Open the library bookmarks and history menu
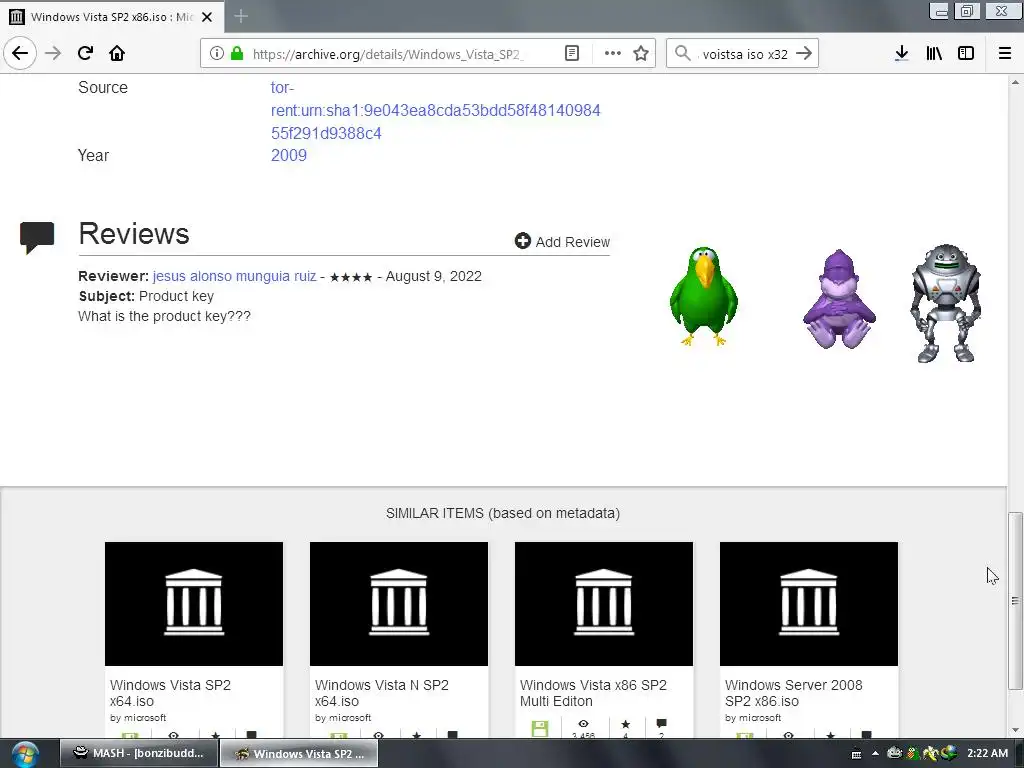Screen dimensions: 1024x768 (x=934, y=54)
